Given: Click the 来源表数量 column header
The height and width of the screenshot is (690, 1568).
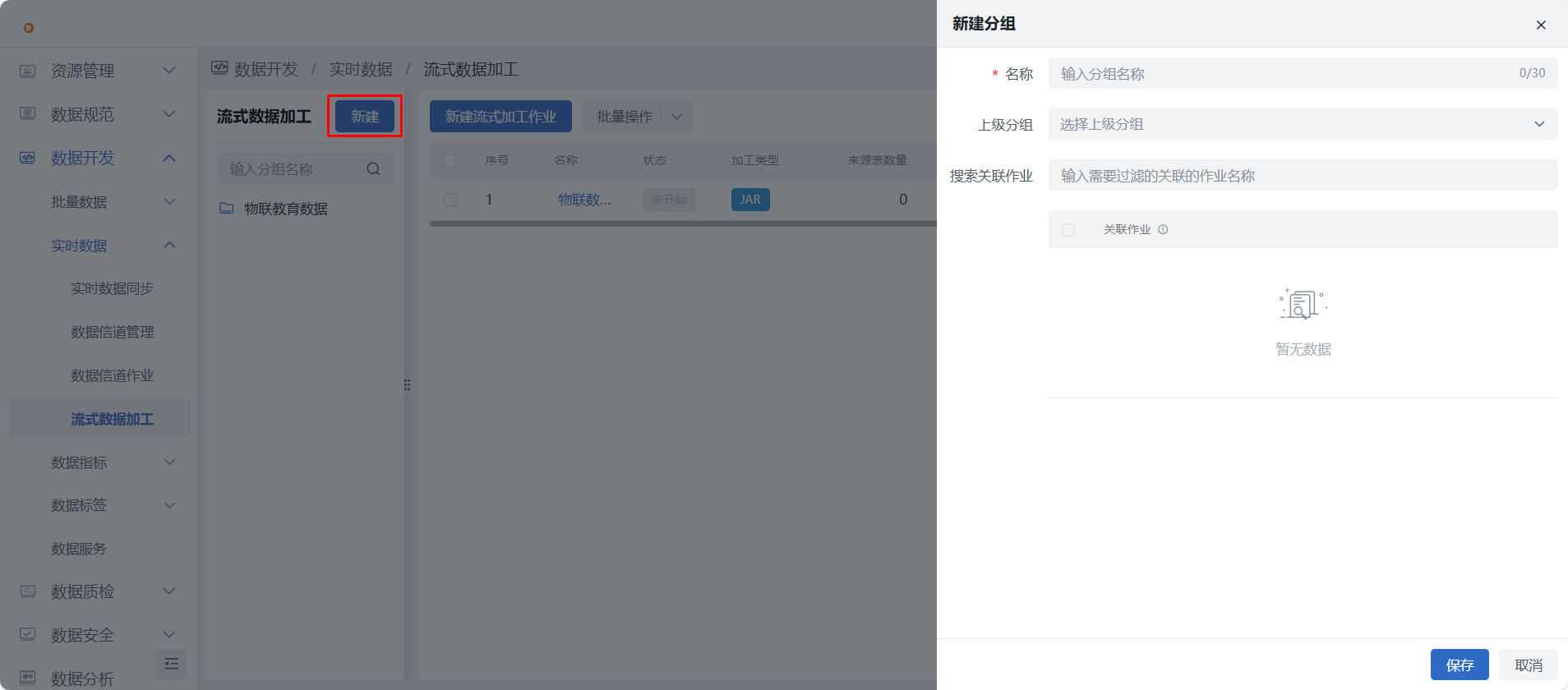Looking at the screenshot, I should (877, 160).
